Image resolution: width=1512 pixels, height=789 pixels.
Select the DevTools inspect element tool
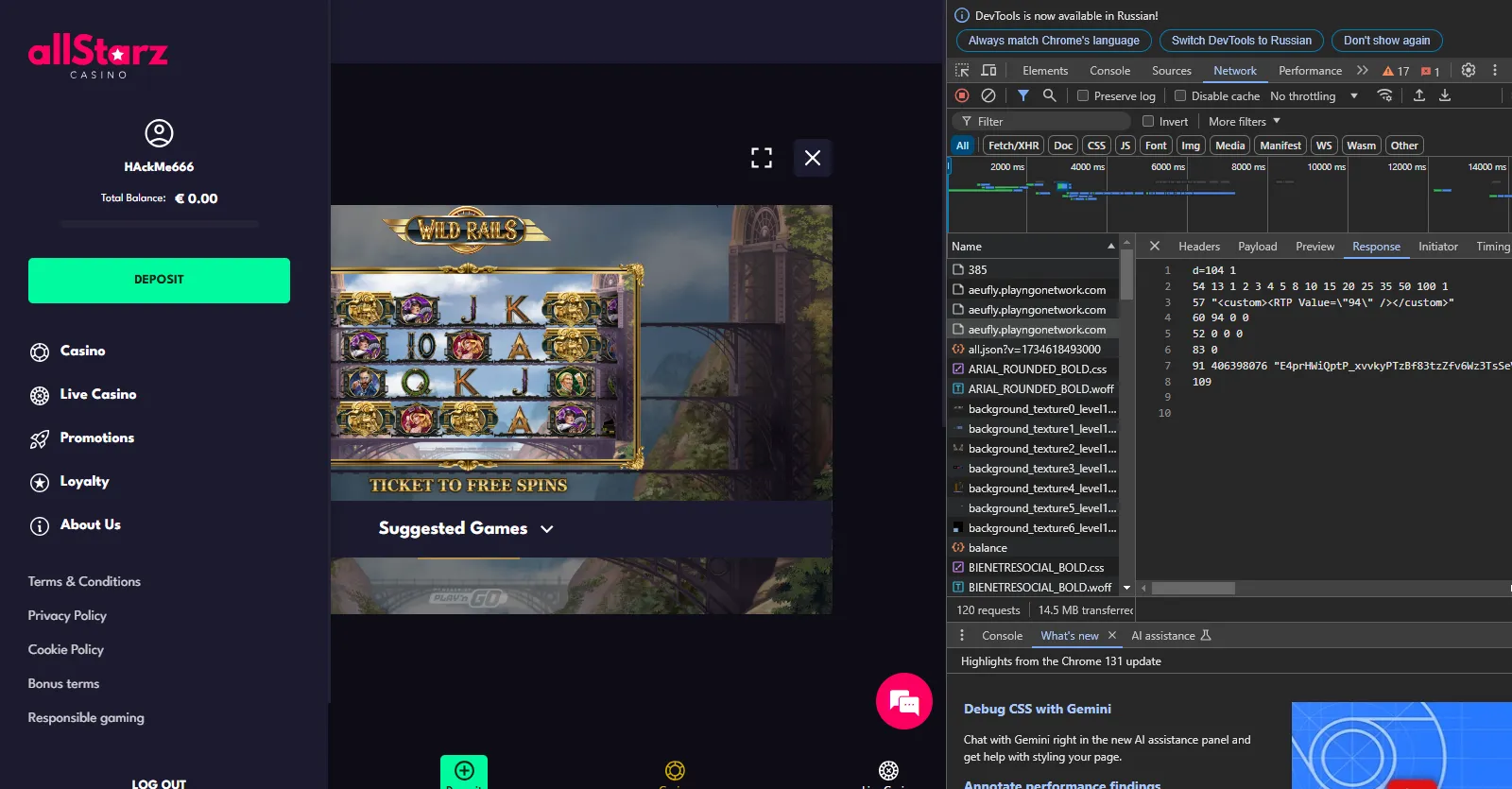click(x=962, y=71)
